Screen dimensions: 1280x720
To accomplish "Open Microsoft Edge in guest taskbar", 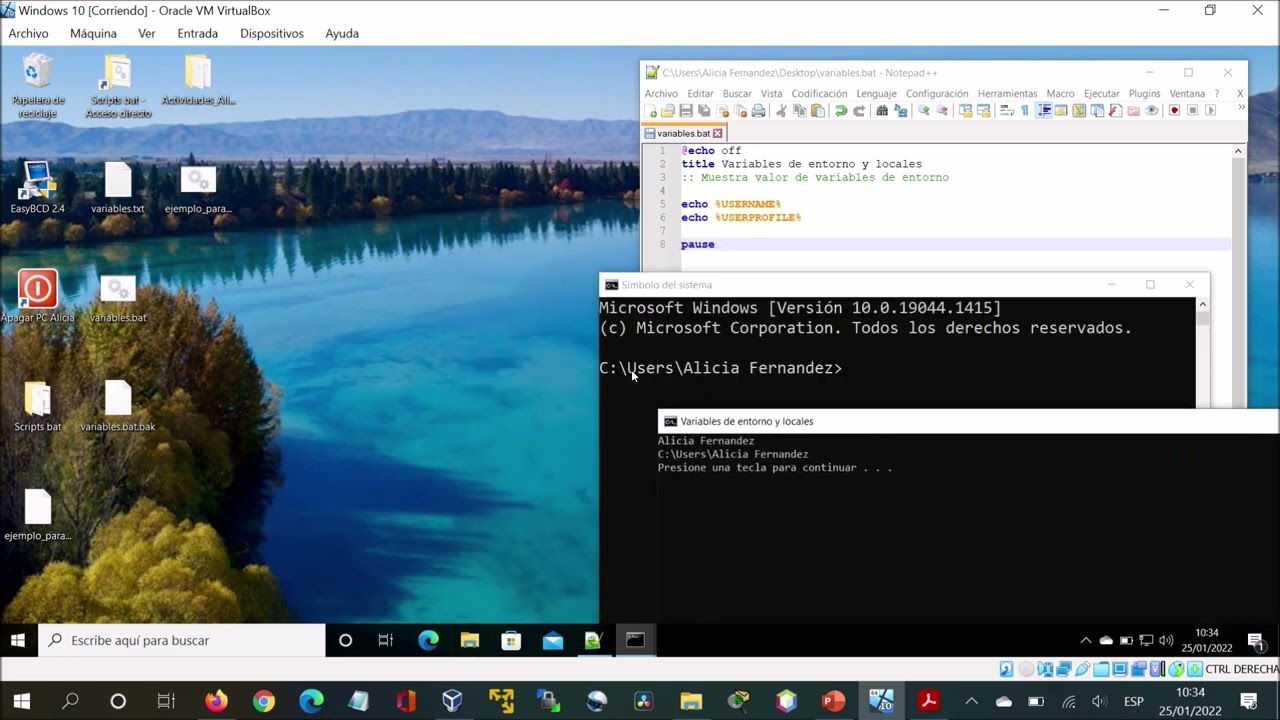I will coord(428,640).
